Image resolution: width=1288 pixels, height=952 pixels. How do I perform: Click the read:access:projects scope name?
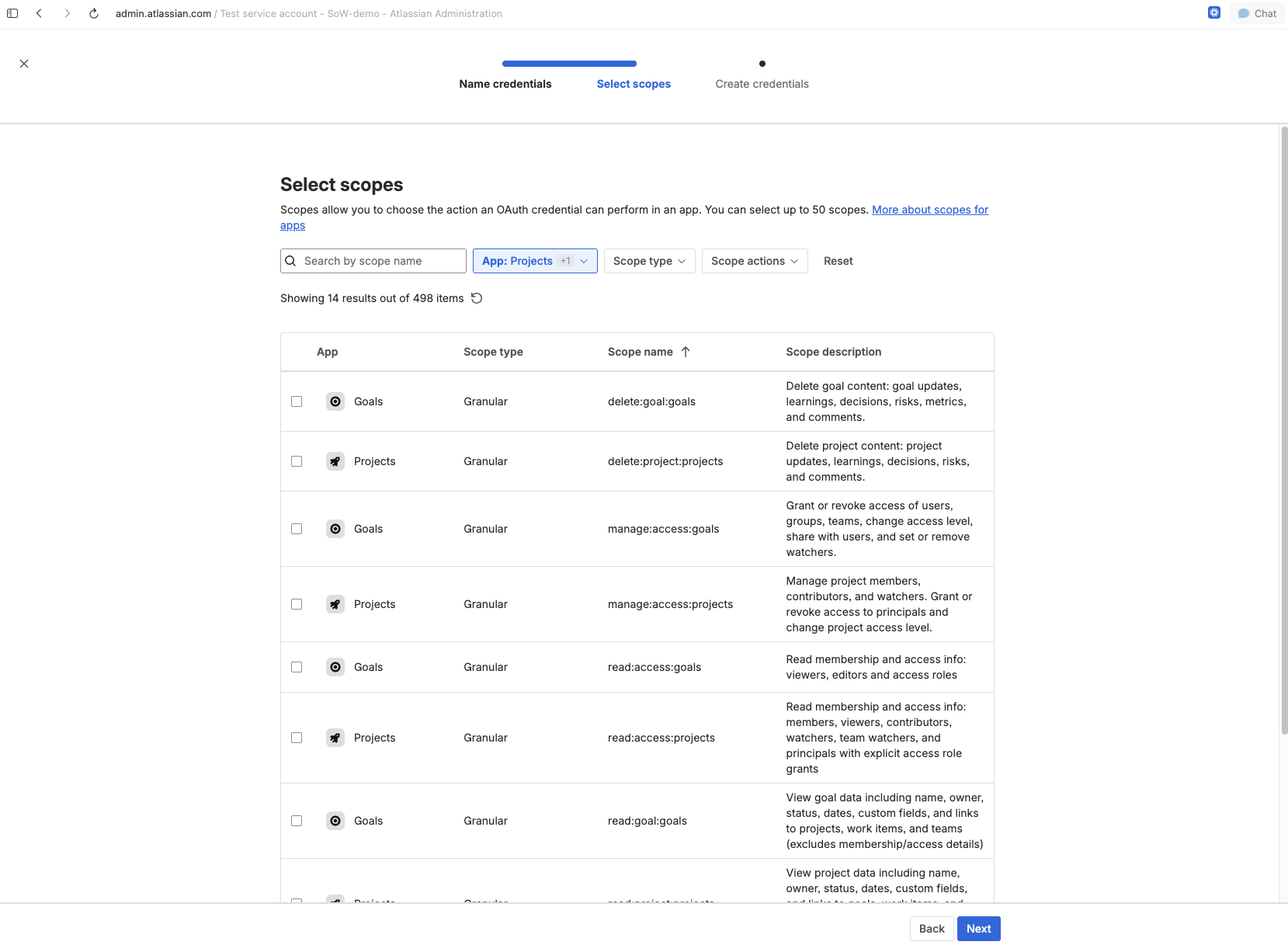(x=661, y=738)
